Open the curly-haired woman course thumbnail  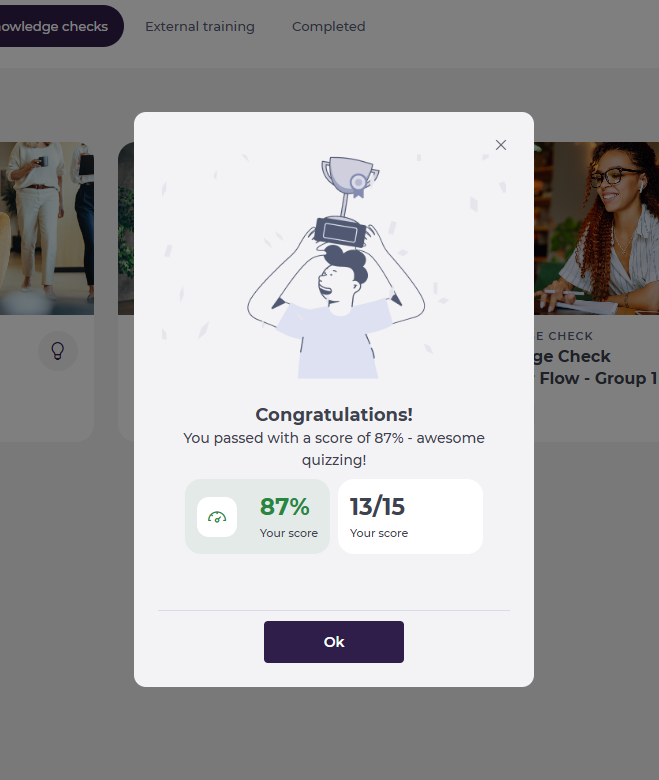596,228
